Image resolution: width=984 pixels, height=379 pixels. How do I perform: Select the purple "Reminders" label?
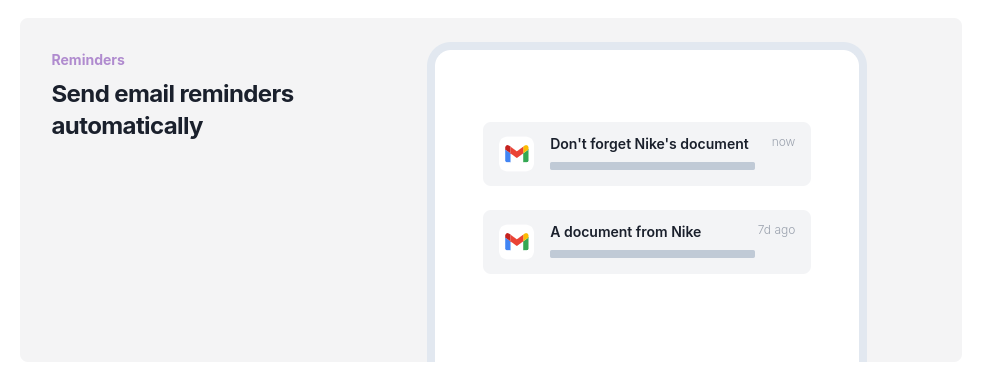[x=88, y=60]
